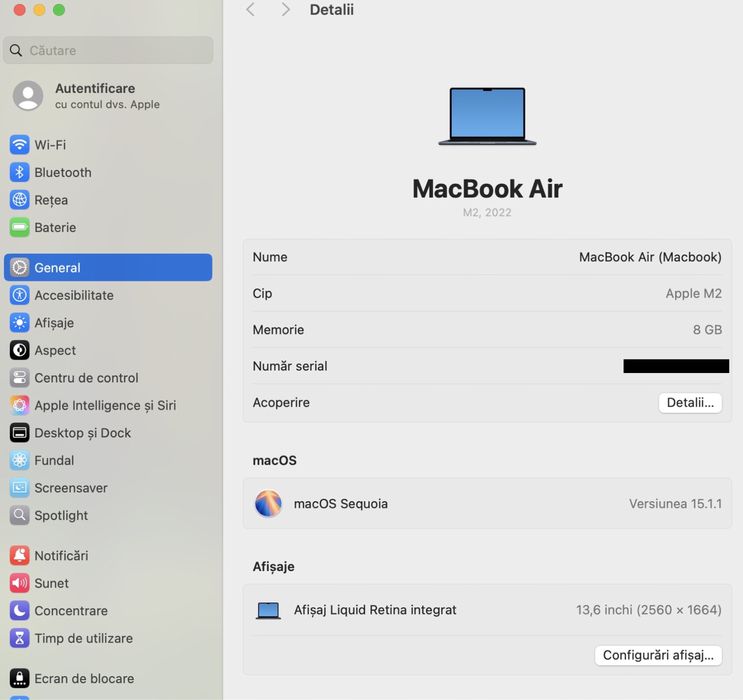
Task: Open Configurări afișaj… button
Action: point(658,655)
